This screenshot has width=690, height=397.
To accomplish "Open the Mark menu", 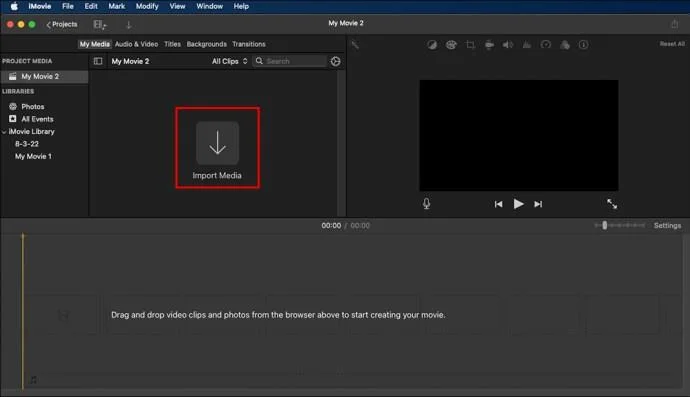I will (x=117, y=6).
